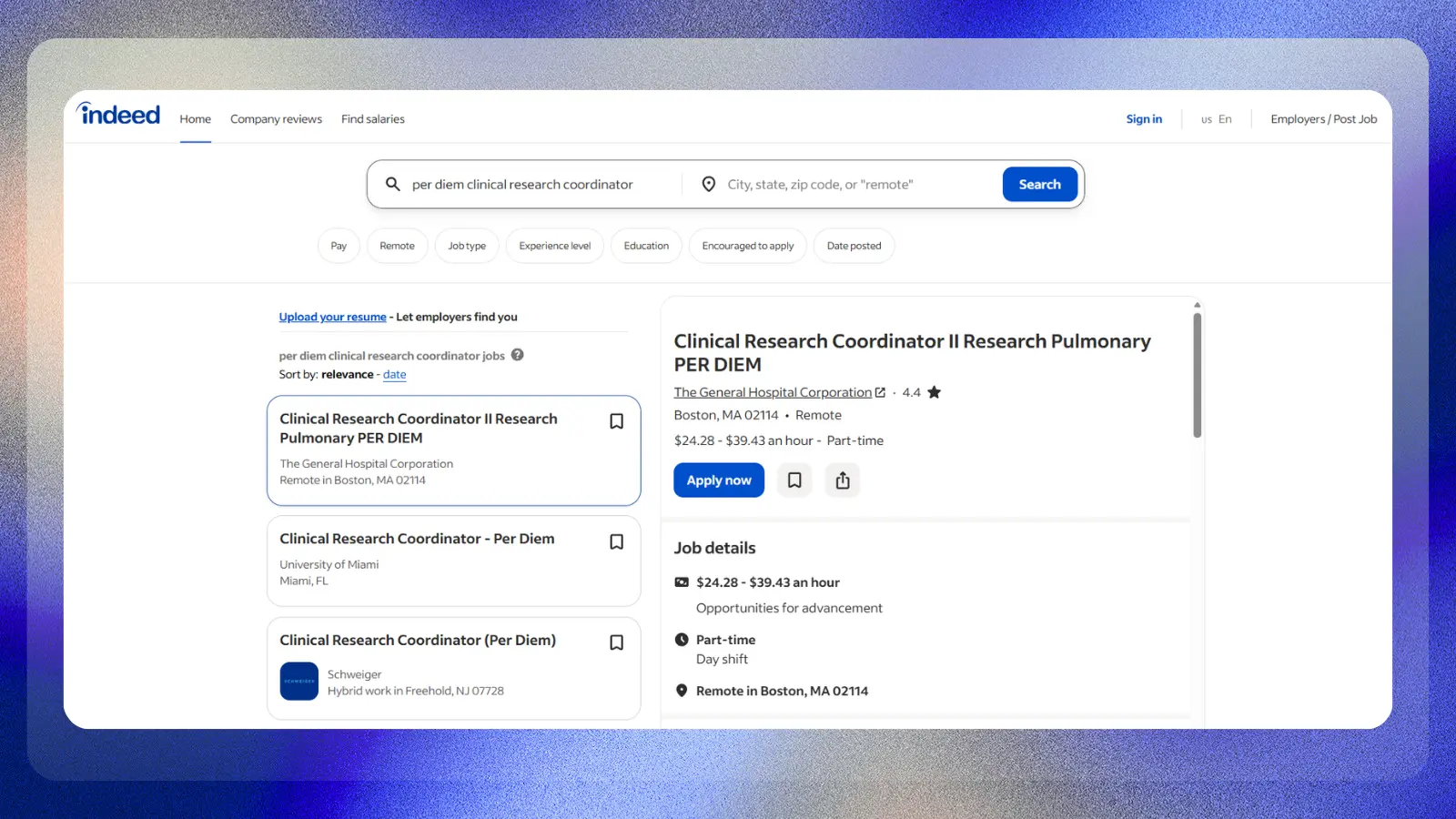Click 'Opportunities for advancement' text
This screenshot has height=819, width=1456.
click(789, 608)
